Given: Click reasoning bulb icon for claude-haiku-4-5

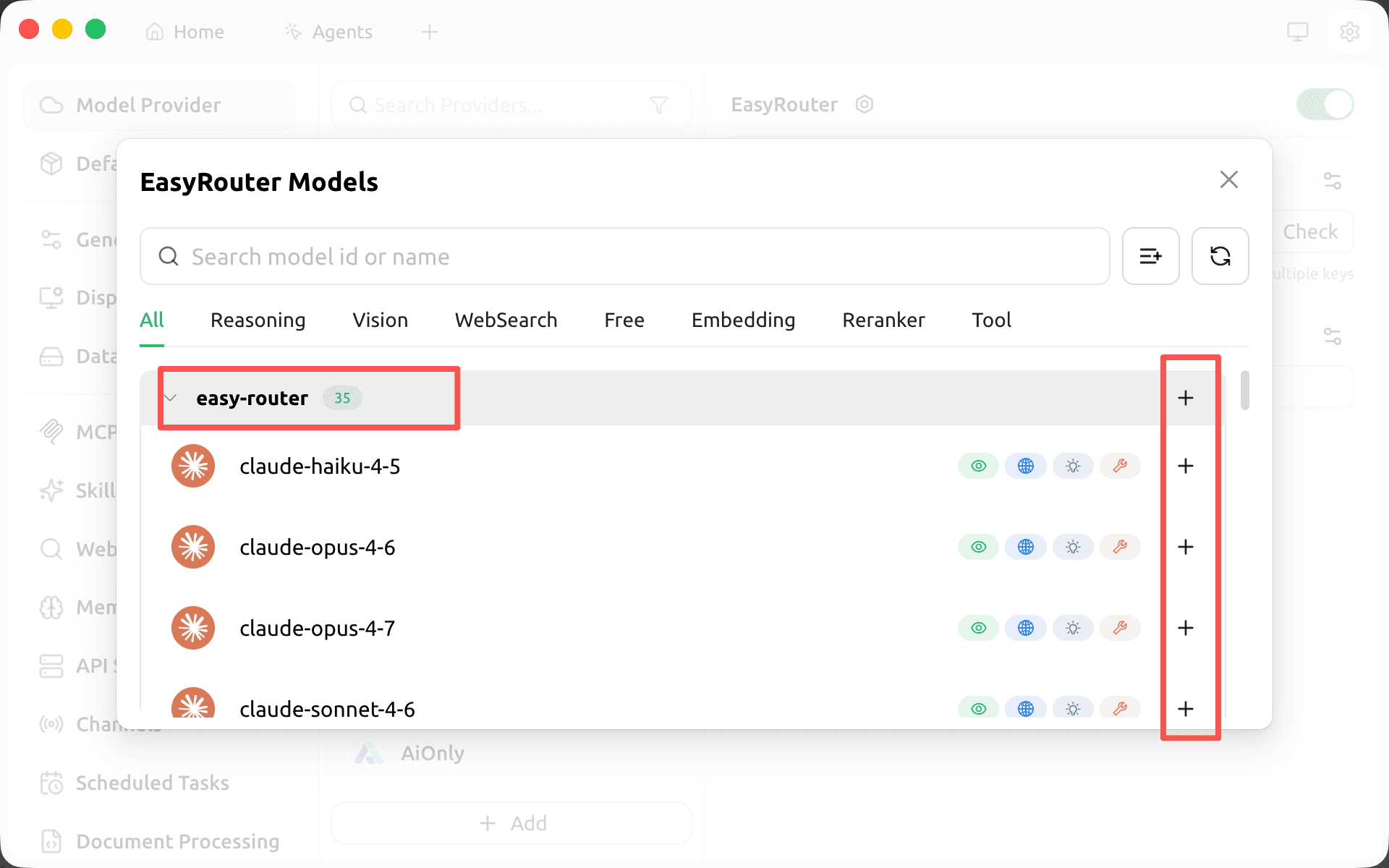Looking at the screenshot, I should (x=1073, y=466).
